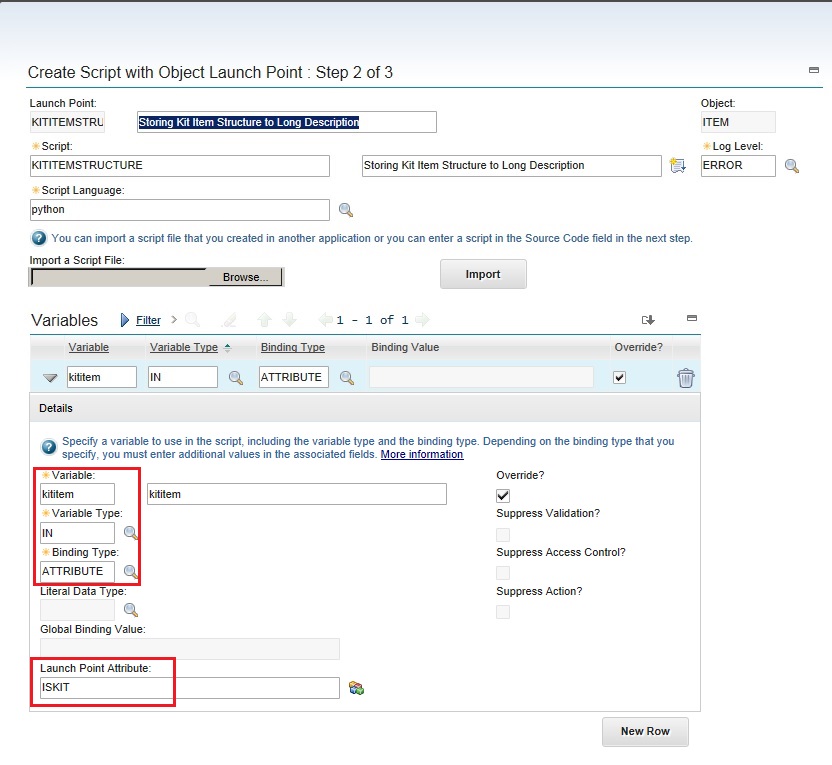The width and height of the screenshot is (832, 765).
Task: Click the Import button
Action: pyautogui.click(x=483, y=274)
